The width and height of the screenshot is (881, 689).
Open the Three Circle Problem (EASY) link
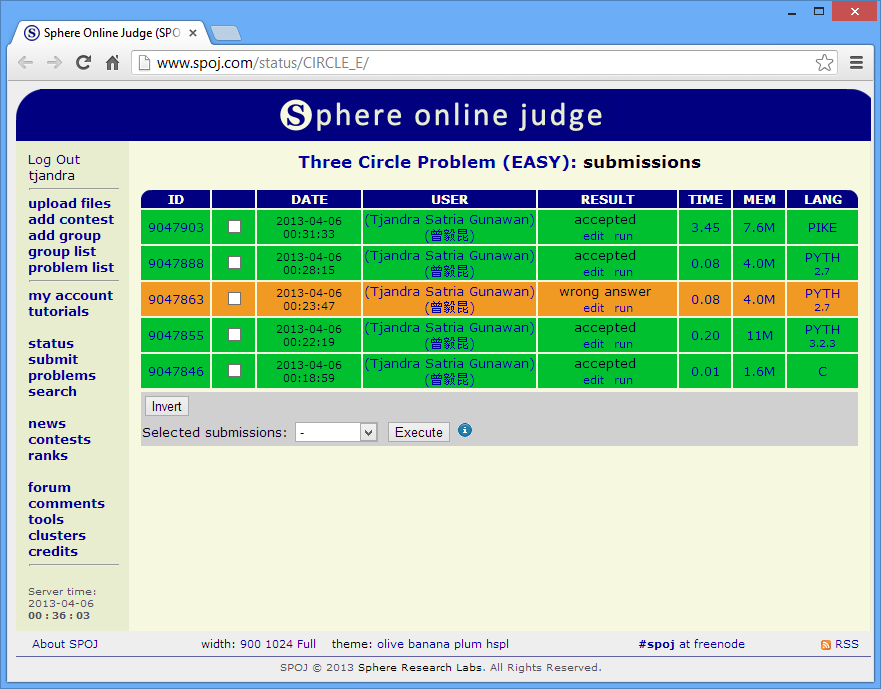tap(438, 162)
